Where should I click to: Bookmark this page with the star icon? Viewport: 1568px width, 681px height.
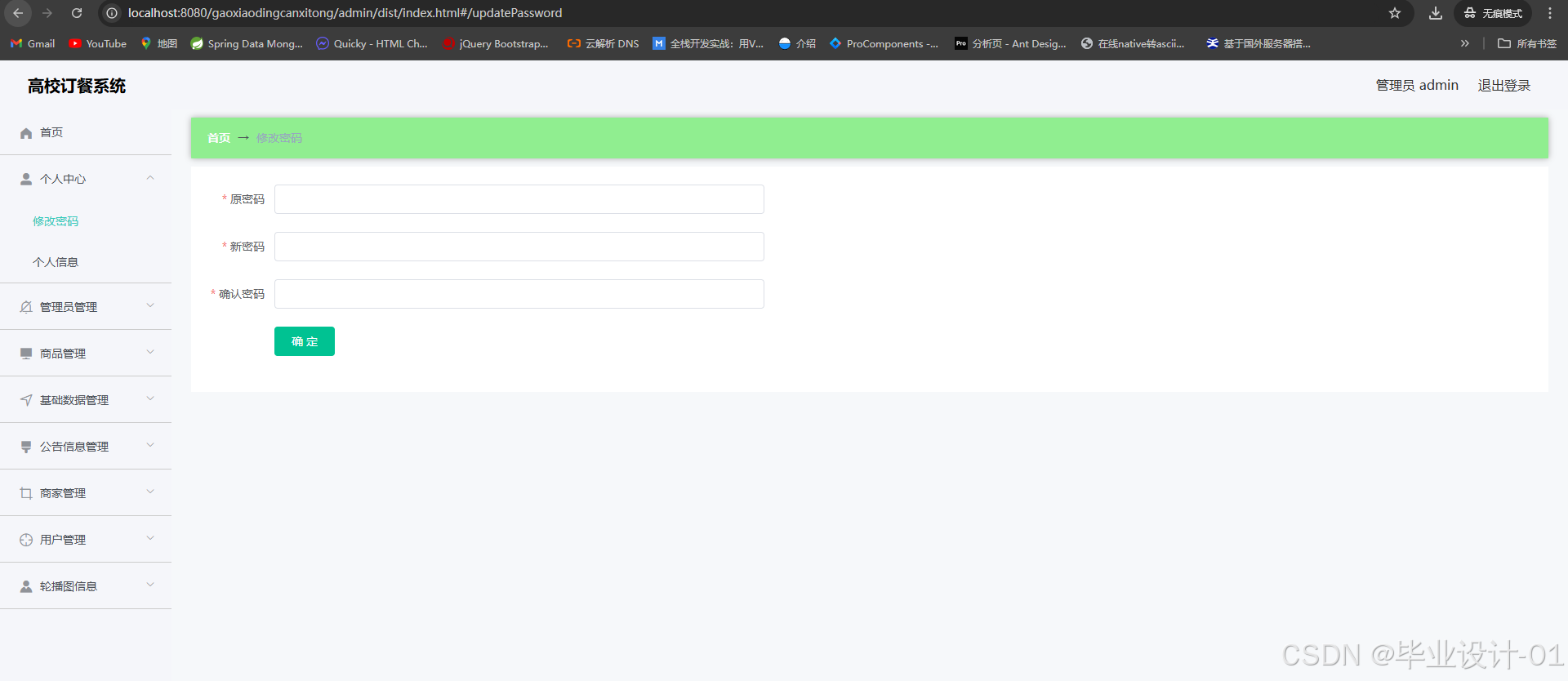tap(1395, 13)
